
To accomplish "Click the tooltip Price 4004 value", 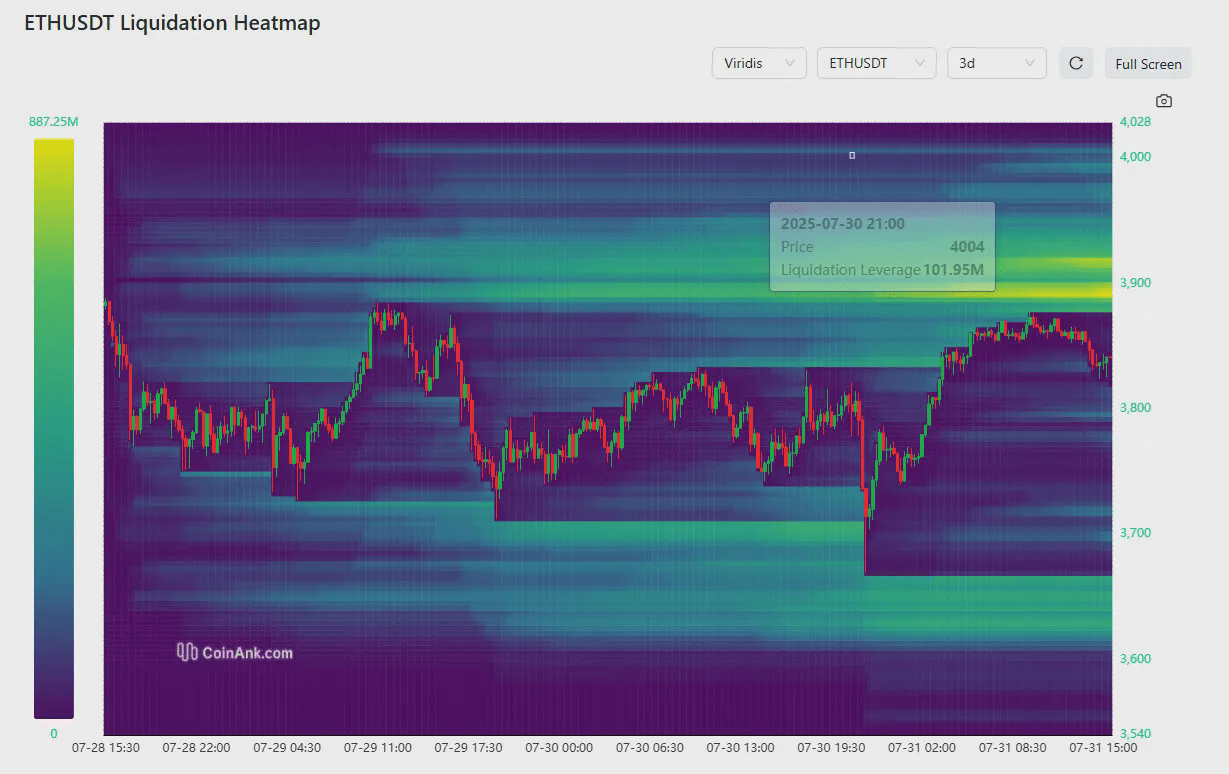I will [967, 247].
